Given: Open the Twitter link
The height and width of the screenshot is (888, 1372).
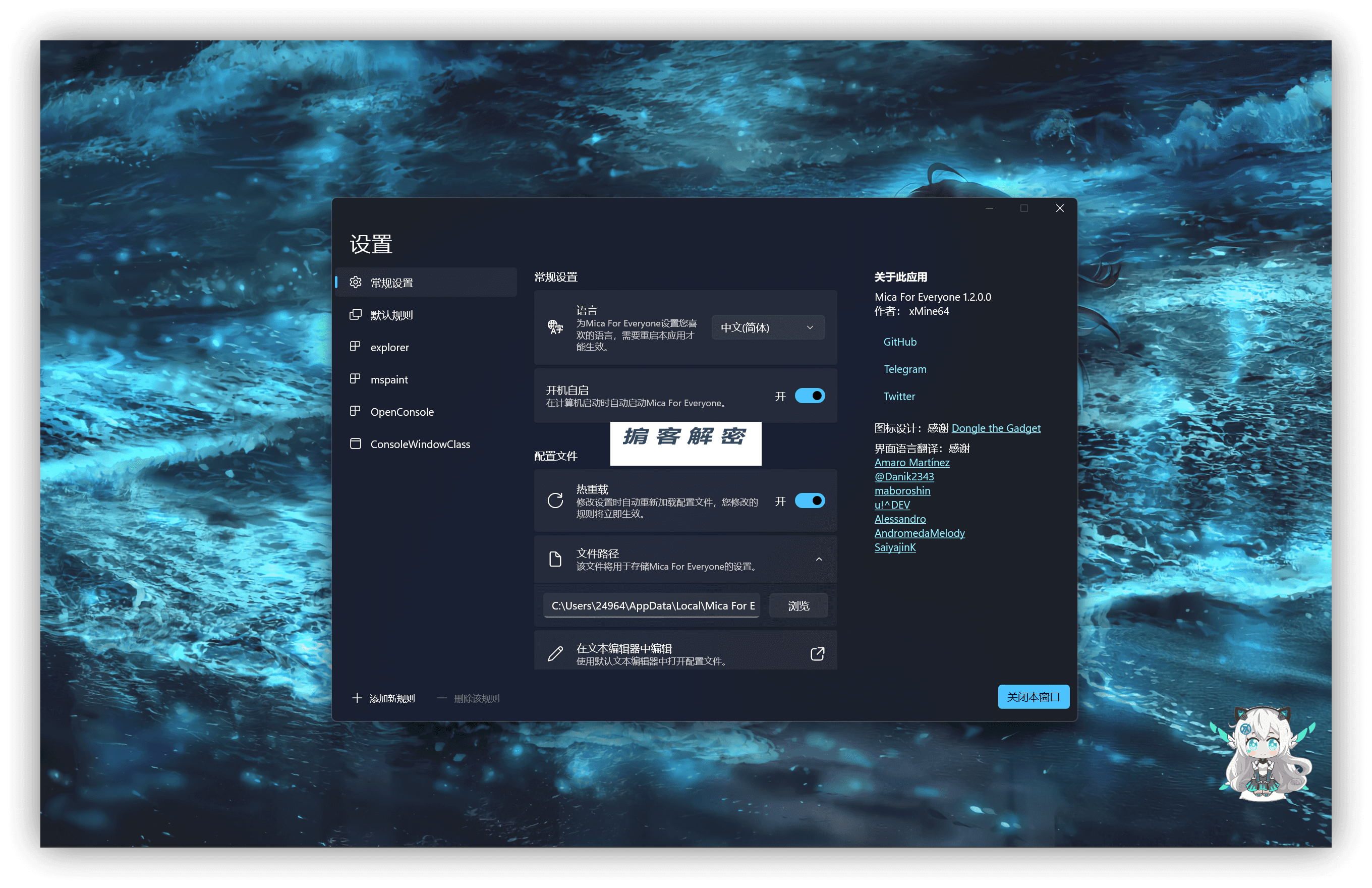Looking at the screenshot, I should click(x=899, y=396).
